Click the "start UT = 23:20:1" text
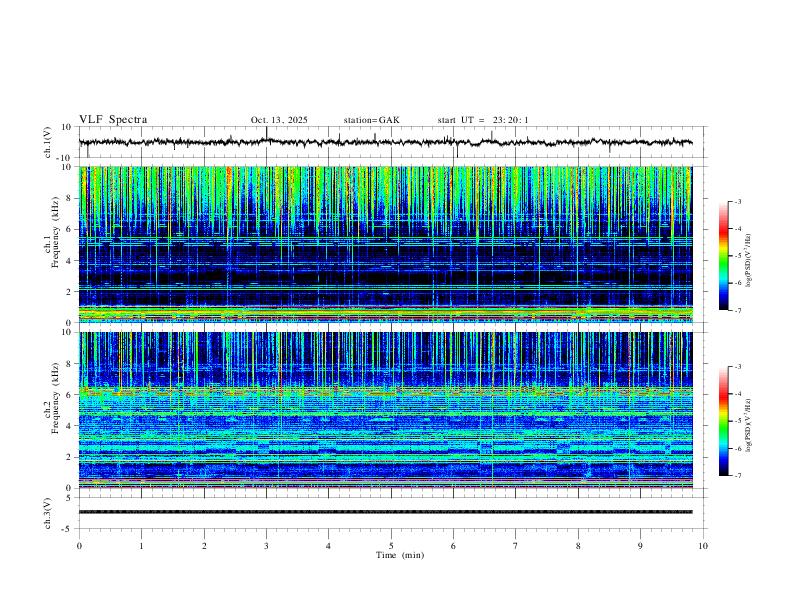This screenshot has width=792, height=612. 483,120
